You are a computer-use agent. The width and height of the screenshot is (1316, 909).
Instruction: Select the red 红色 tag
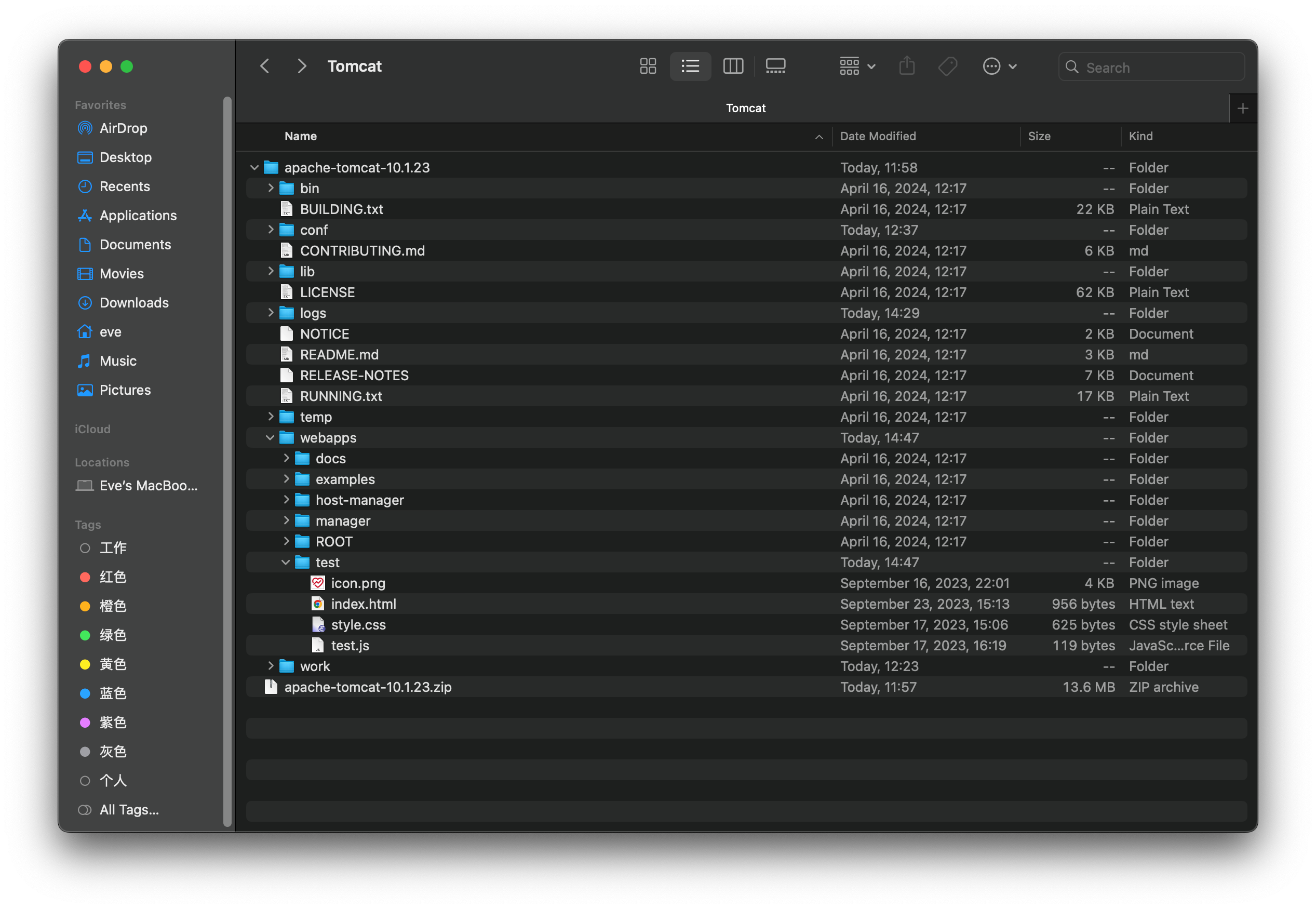(113, 577)
